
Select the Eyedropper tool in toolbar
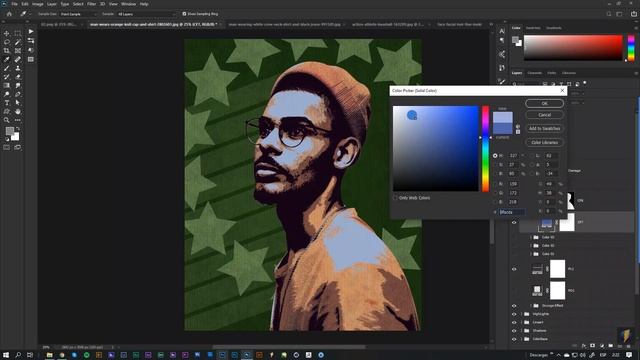point(7,60)
